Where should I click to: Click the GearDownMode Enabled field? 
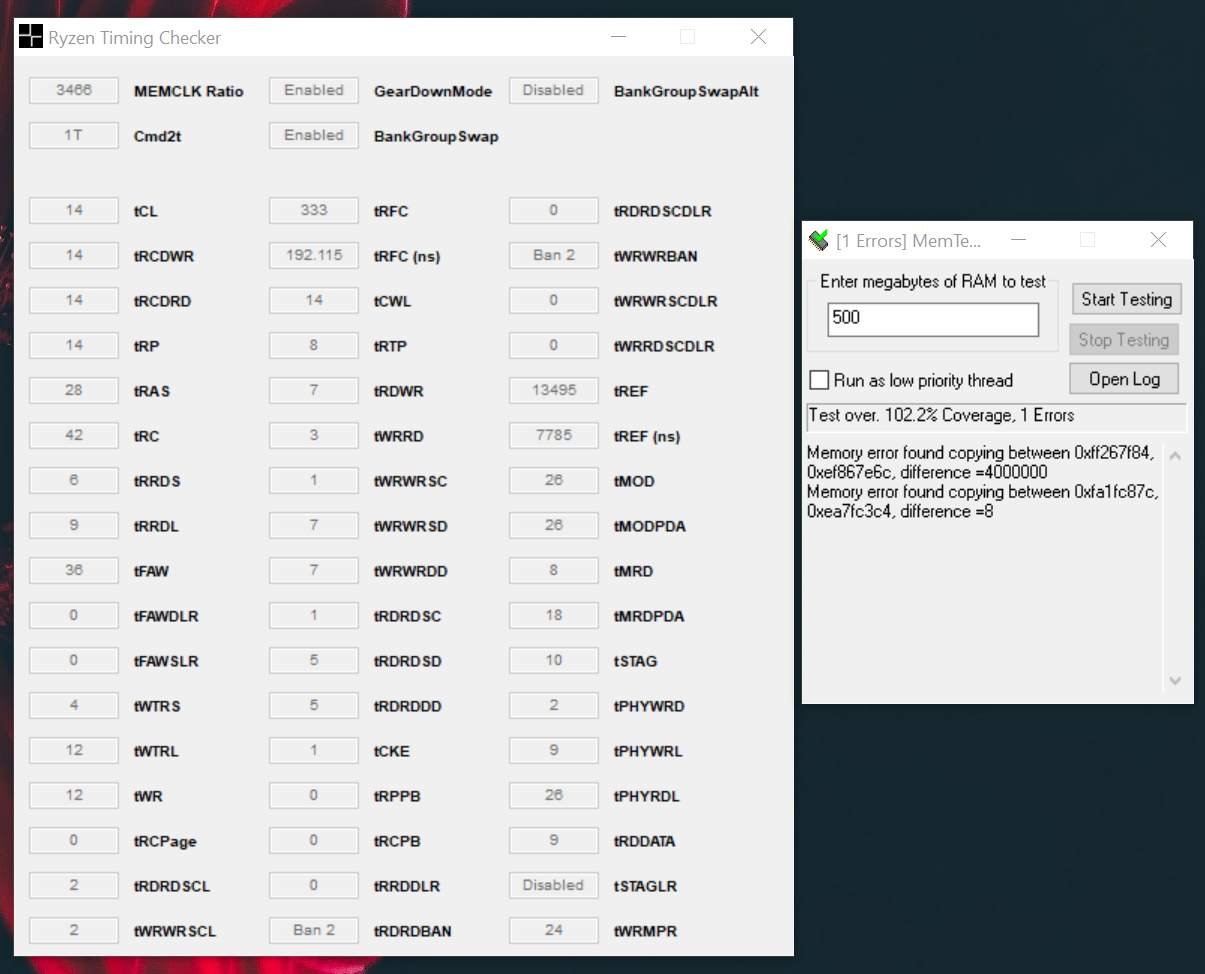click(x=314, y=90)
